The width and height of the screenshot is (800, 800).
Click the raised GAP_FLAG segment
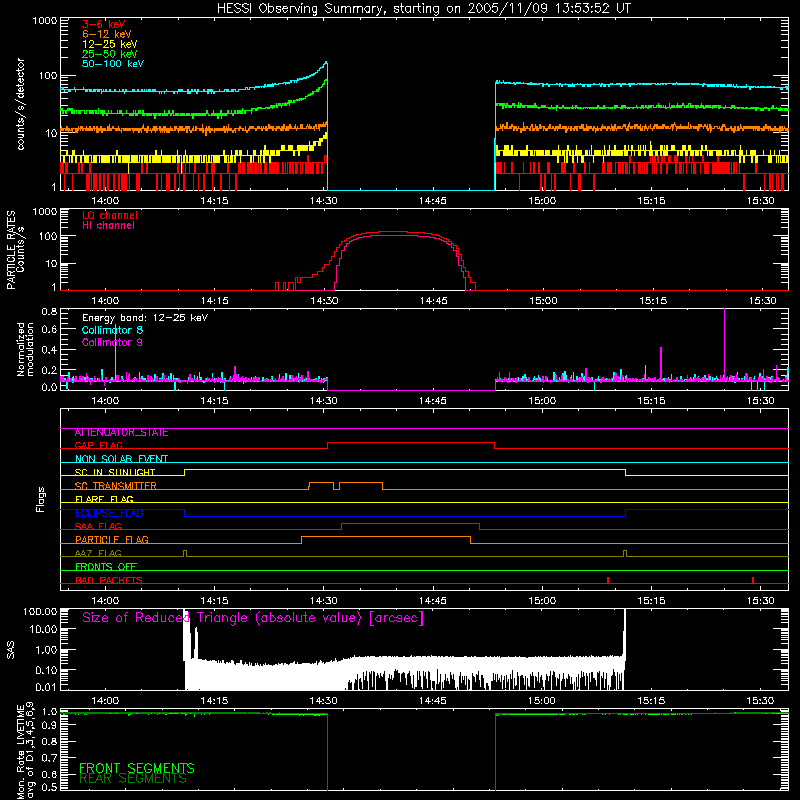[411, 442]
